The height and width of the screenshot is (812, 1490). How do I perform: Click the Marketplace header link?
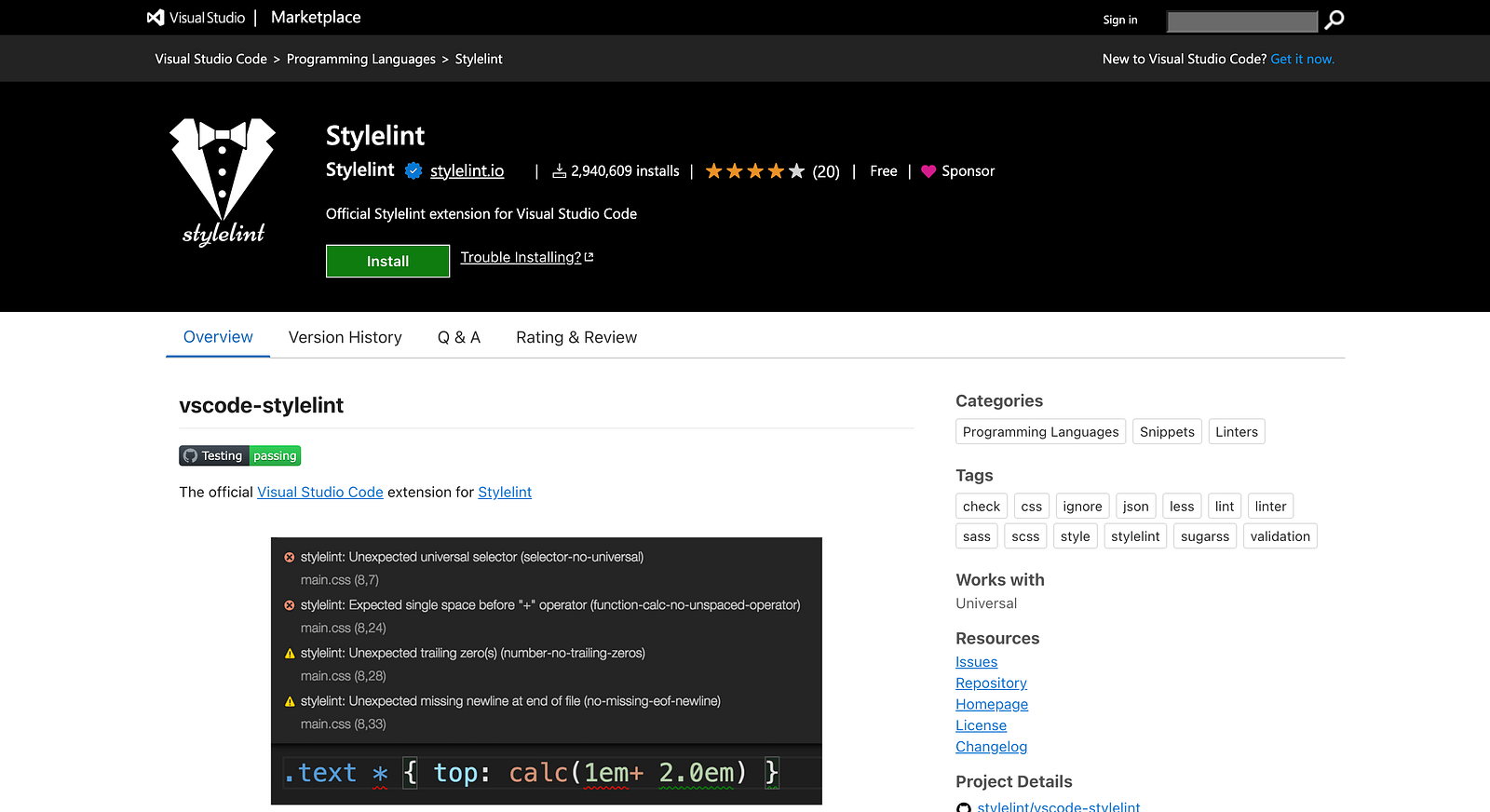point(316,18)
